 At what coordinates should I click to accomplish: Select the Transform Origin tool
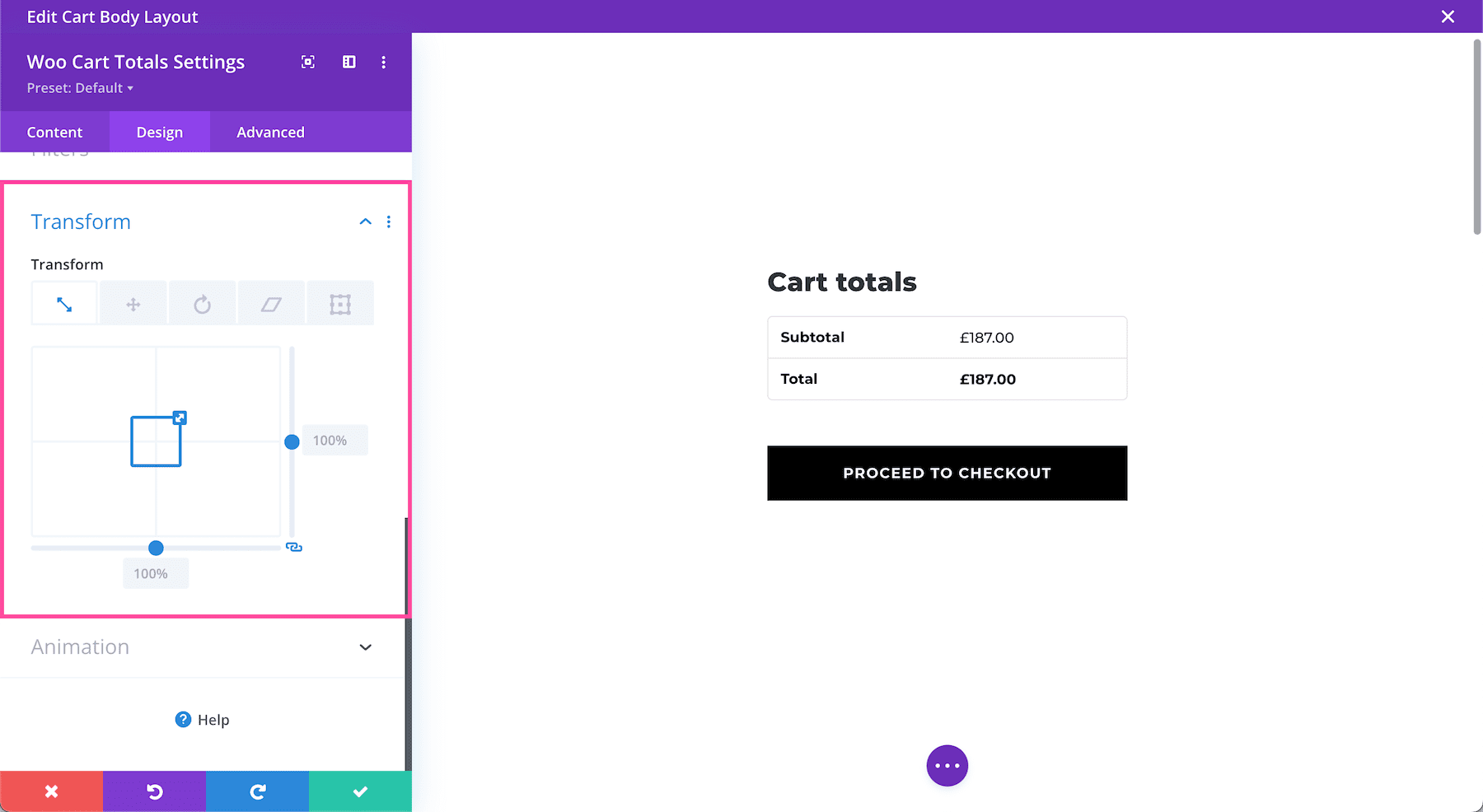(340, 302)
